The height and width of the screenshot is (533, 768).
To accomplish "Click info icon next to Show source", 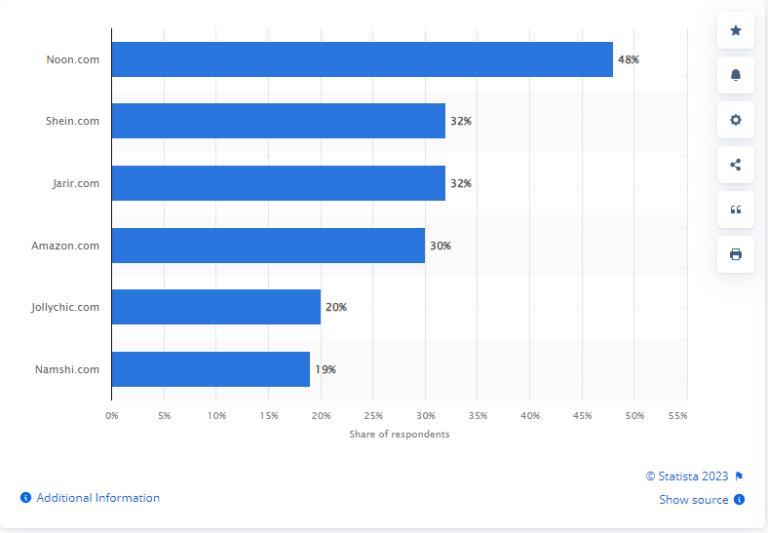I will 739,499.
